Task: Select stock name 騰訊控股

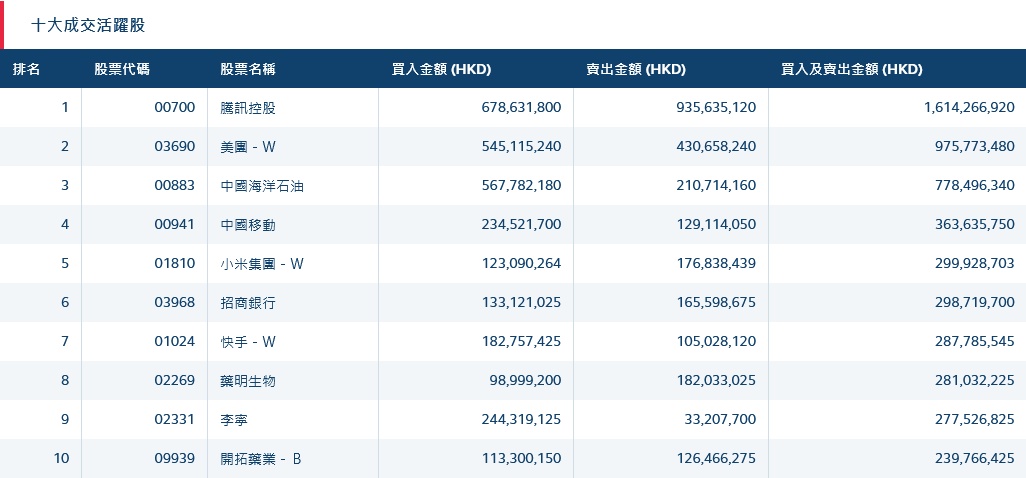Action: pos(248,107)
